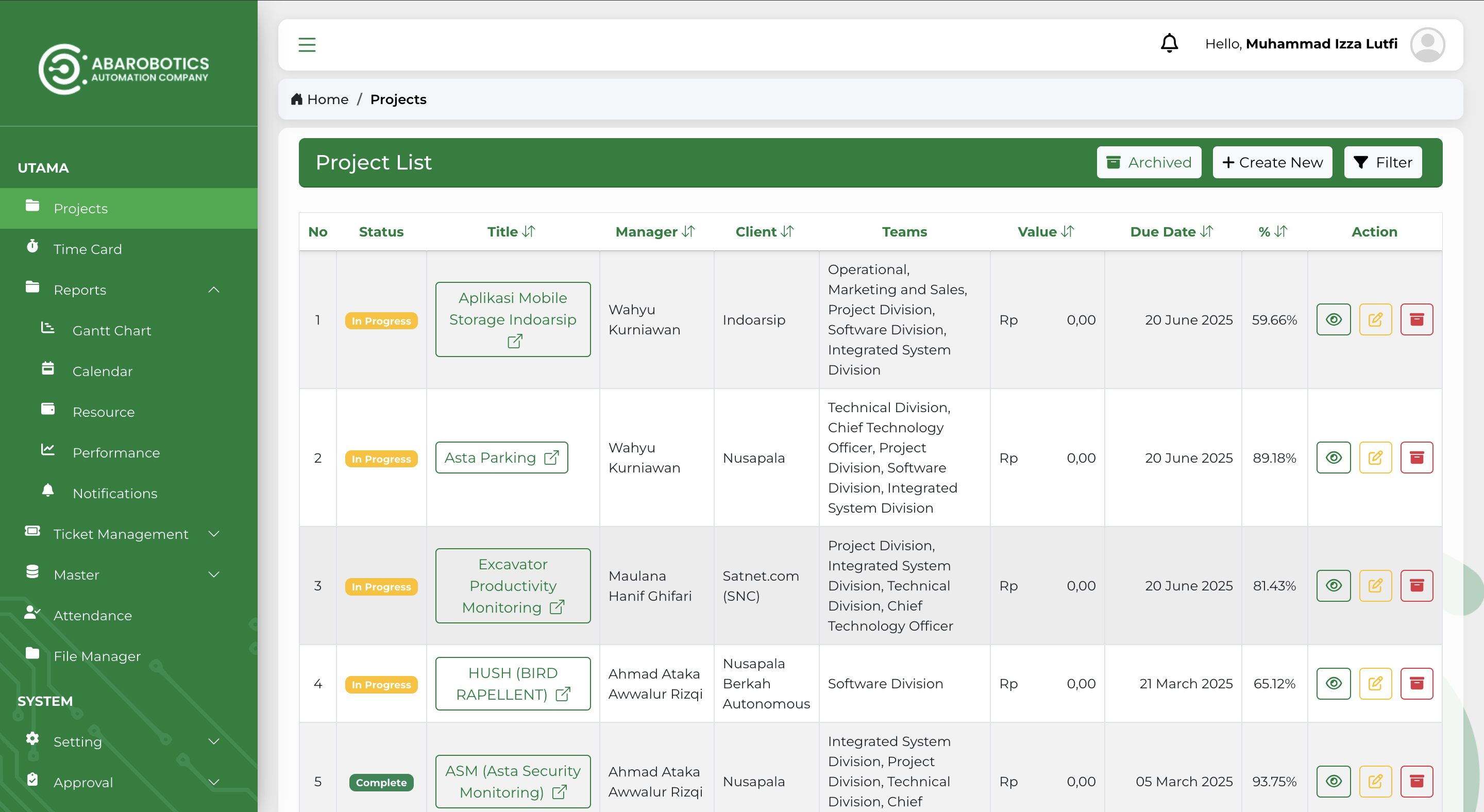Open the Aplikasi Mobile Storage Indoarsip title link
The height and width of the screenshot is (812, 1484).
point(513,319)
